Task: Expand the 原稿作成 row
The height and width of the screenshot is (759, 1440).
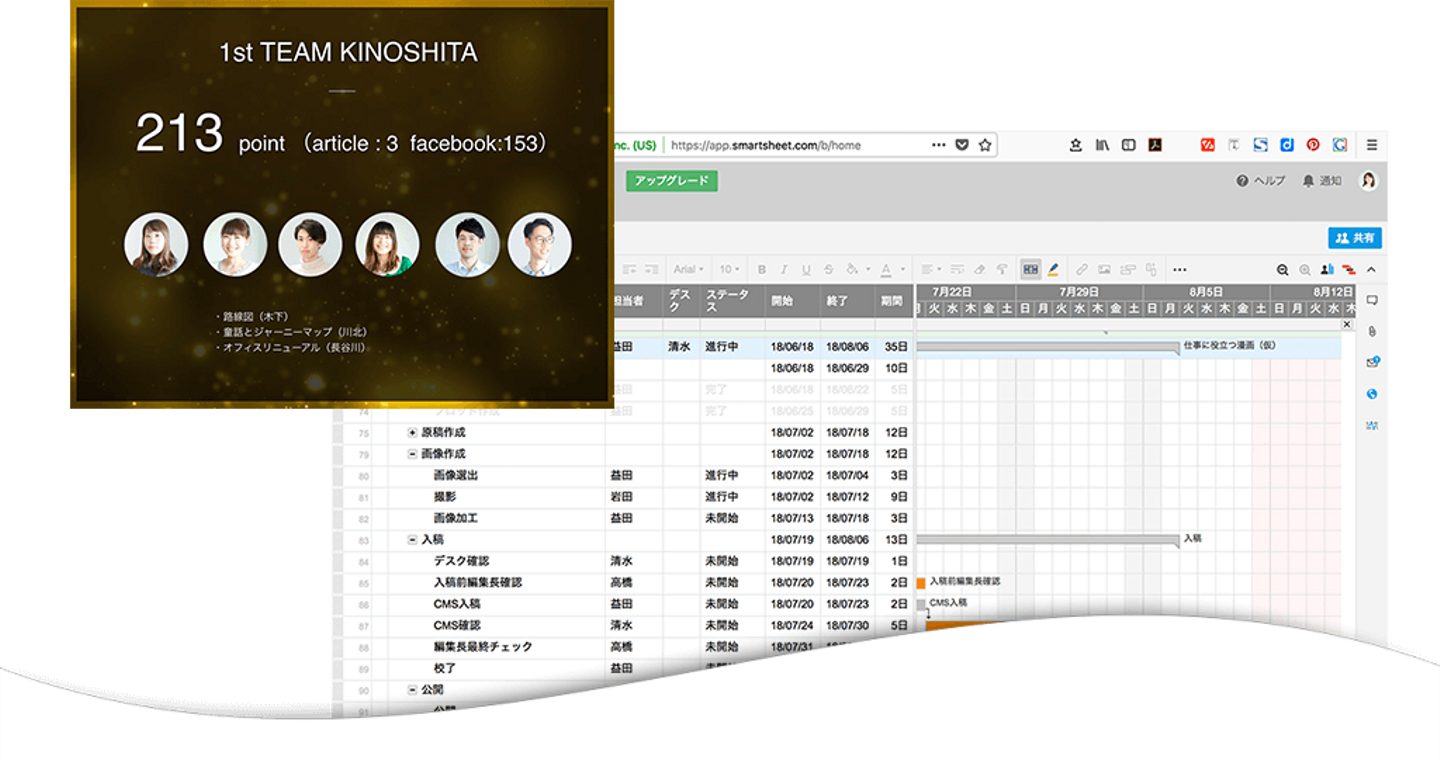Action: [x=412, y=433]
